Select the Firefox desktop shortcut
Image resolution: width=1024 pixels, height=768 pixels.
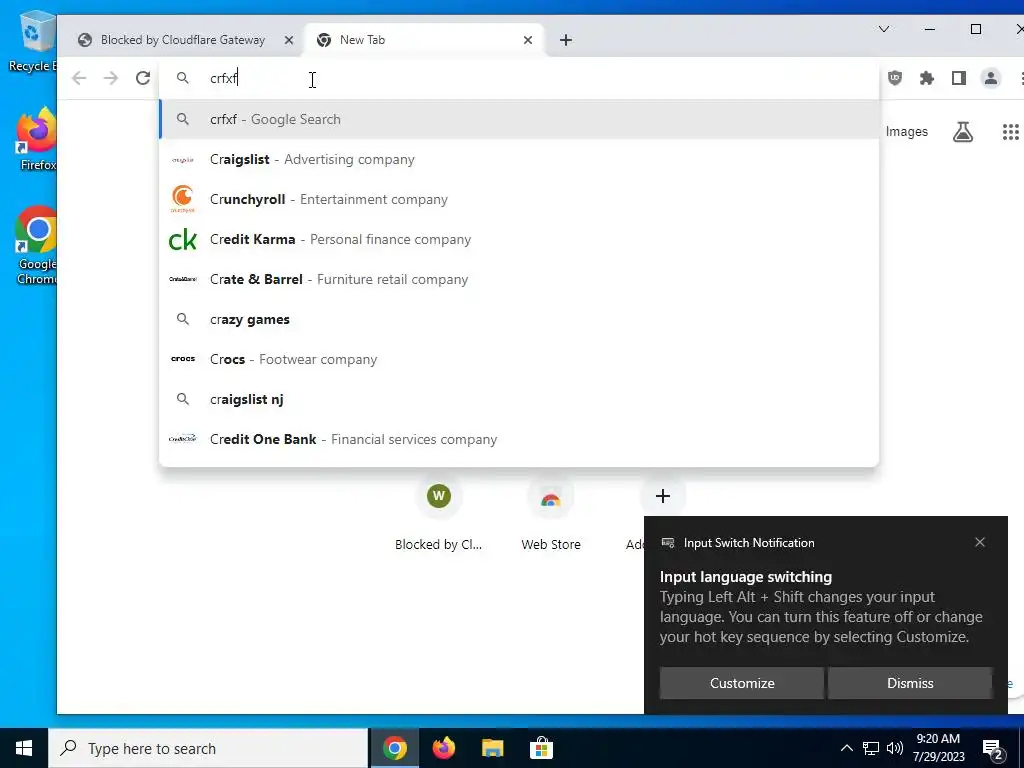pos(37,140)
